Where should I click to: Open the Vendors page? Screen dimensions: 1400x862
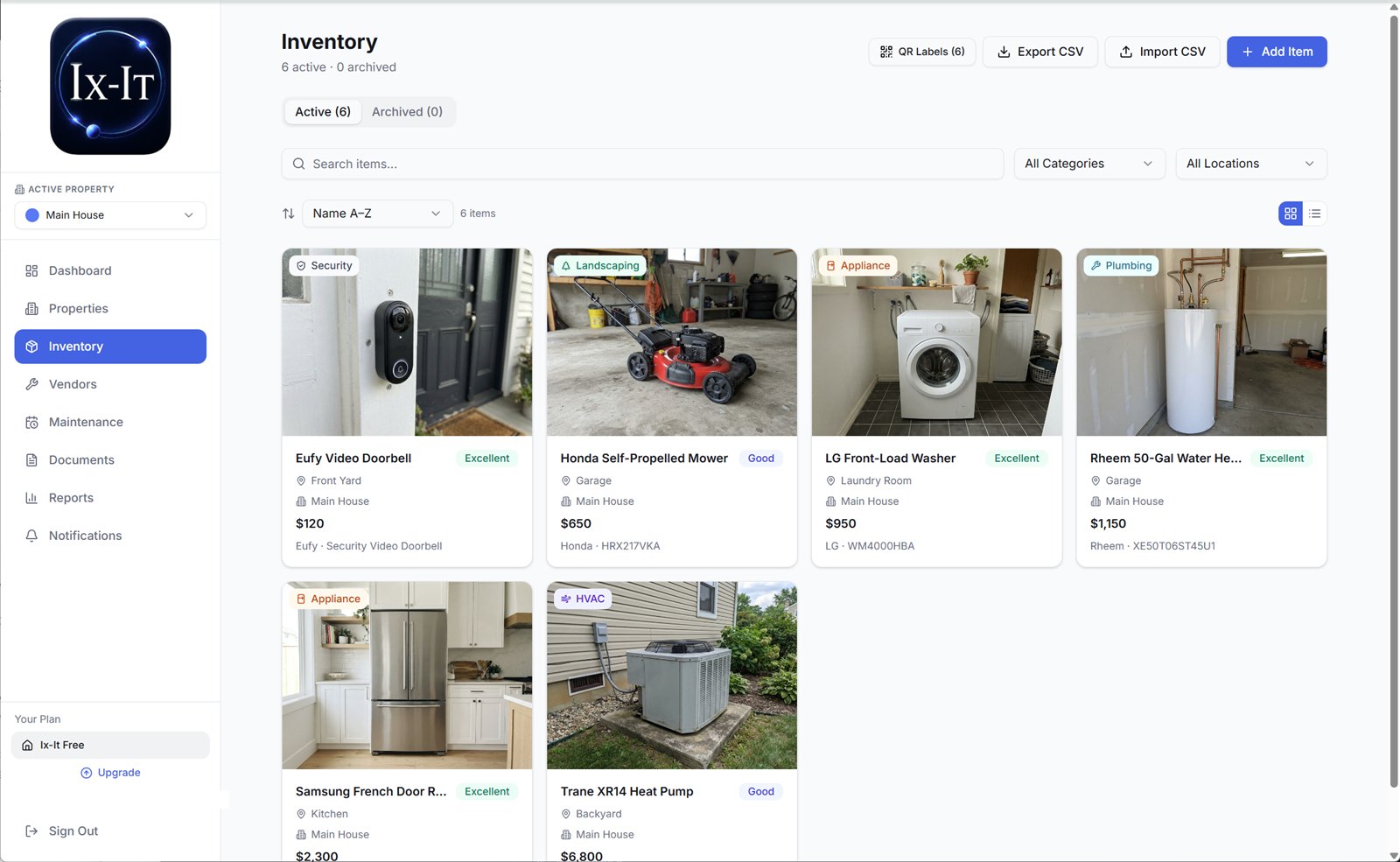tap(110, 384)
